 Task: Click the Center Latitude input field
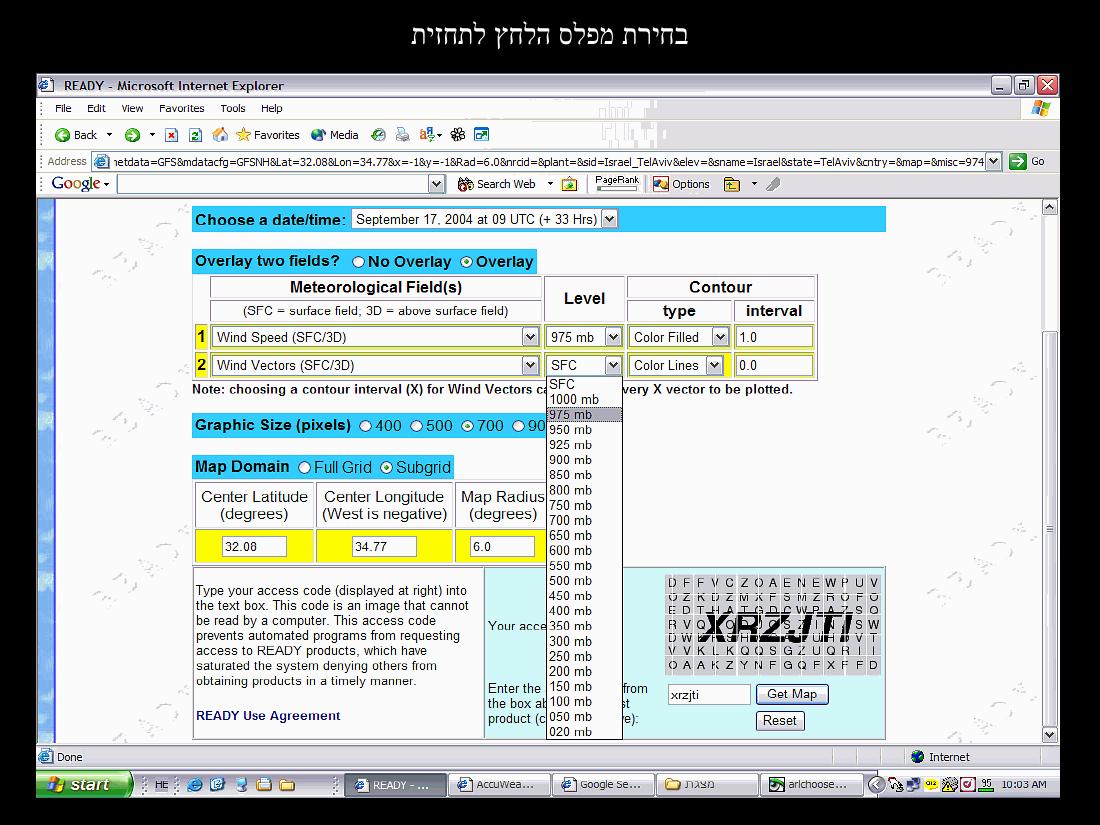[x=254, y=546]
